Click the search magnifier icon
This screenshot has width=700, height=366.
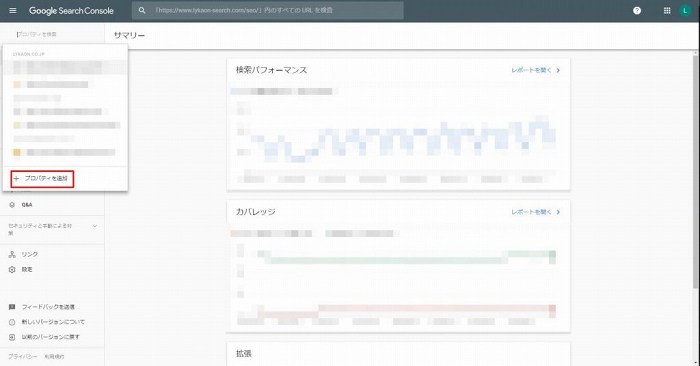[142, 10]
